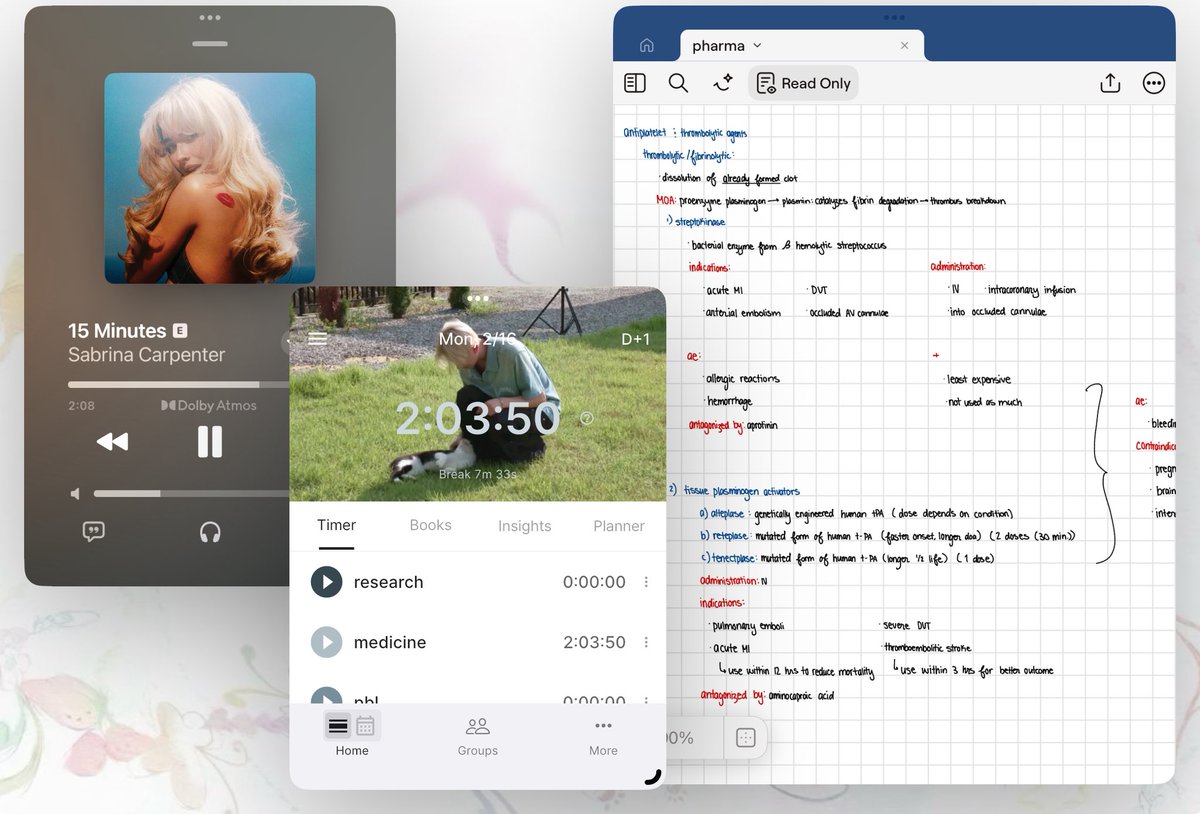Open the lyrics speech-bubble icon in music player
The height and width of the screenshot is (814, 1200).
tap(94, 532)
